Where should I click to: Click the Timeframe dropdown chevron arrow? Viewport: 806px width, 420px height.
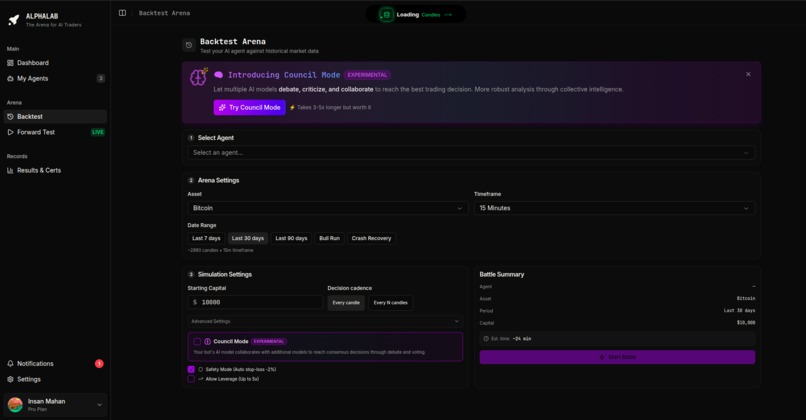pyautogui.click(x=746, y=208)
